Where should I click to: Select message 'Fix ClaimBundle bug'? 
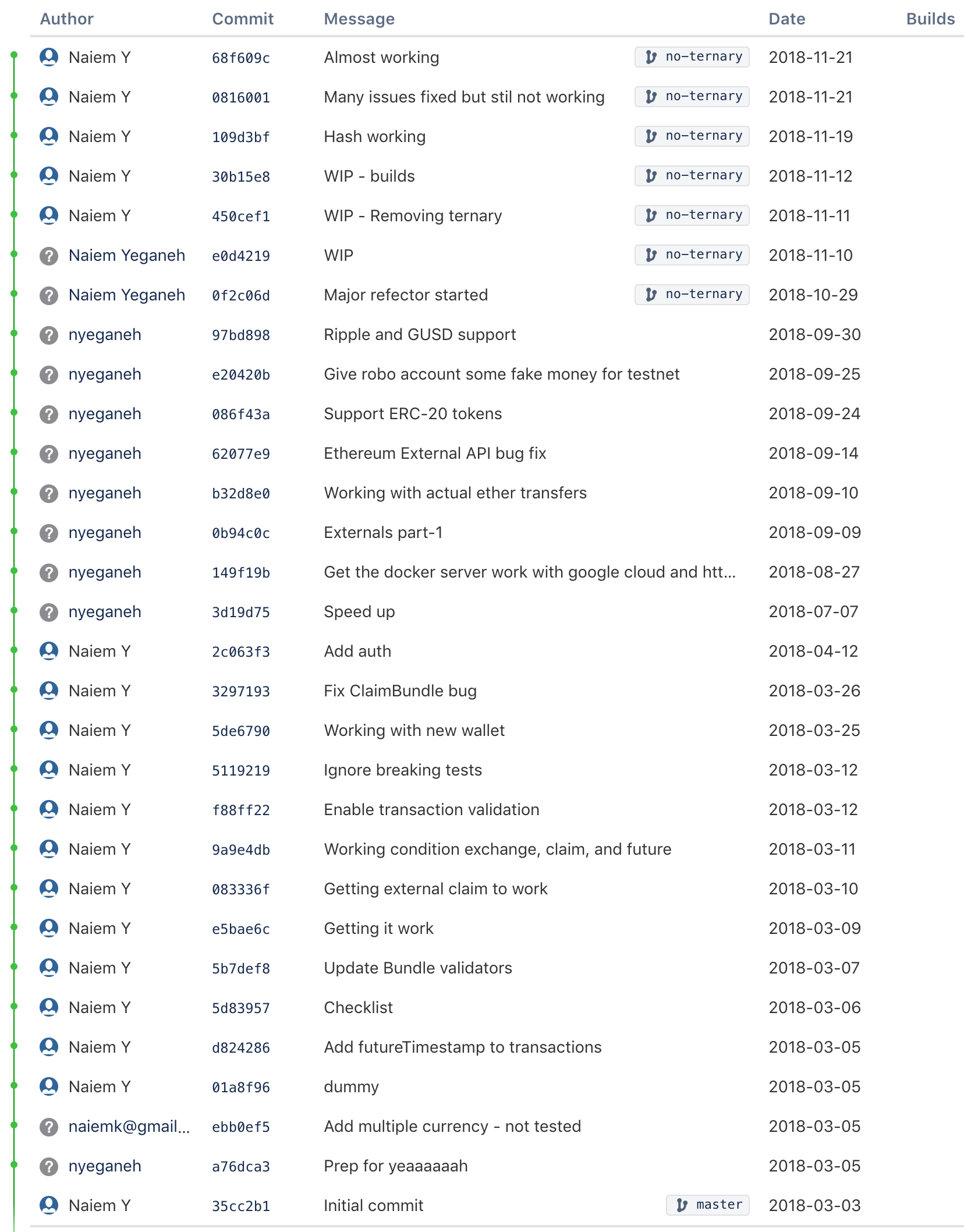coord(400,691)
